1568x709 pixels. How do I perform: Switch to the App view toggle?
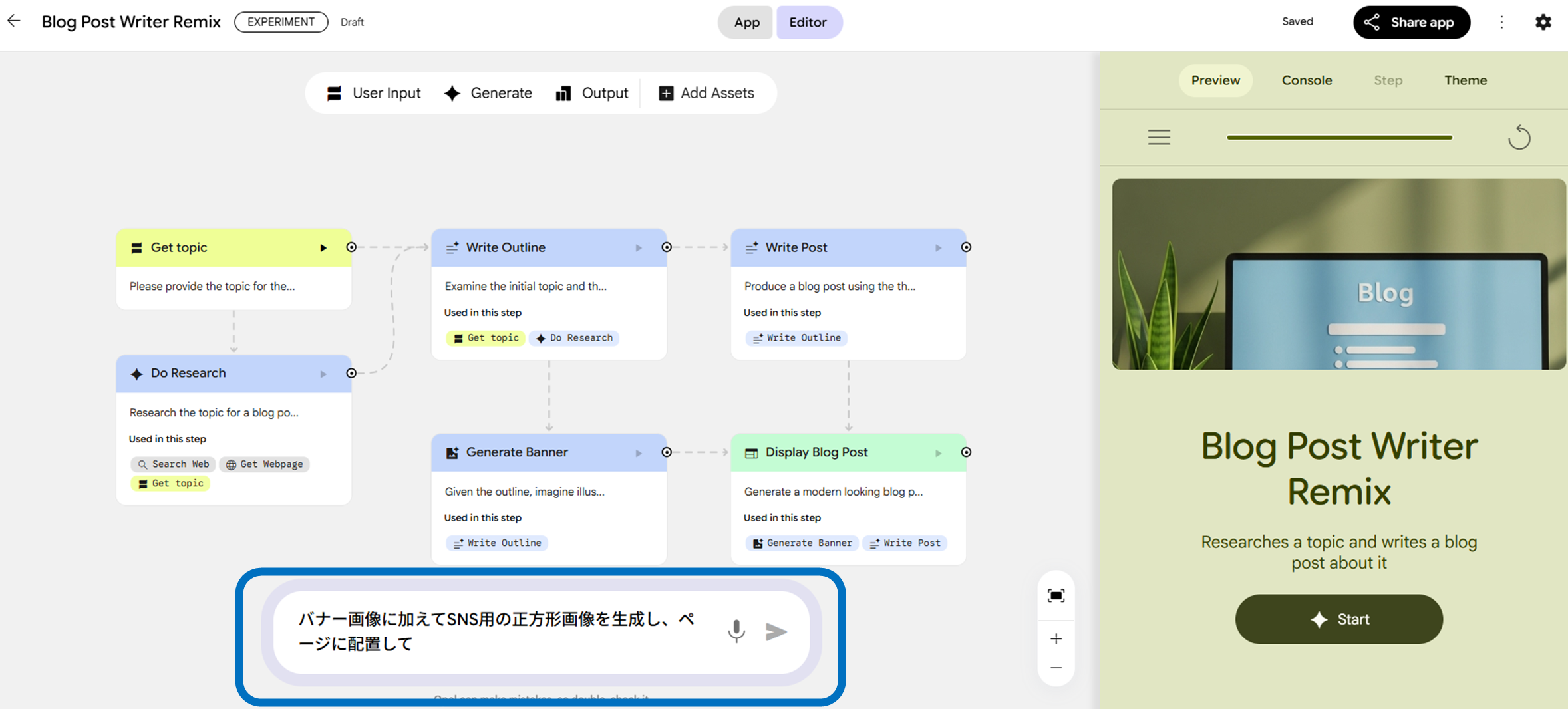(x=746, y=22)
